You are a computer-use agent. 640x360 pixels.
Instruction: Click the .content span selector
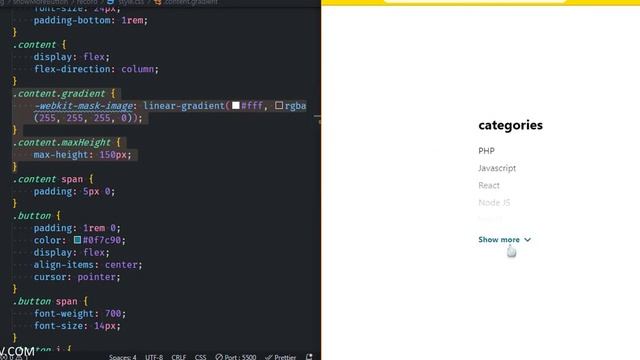[48, 179]
